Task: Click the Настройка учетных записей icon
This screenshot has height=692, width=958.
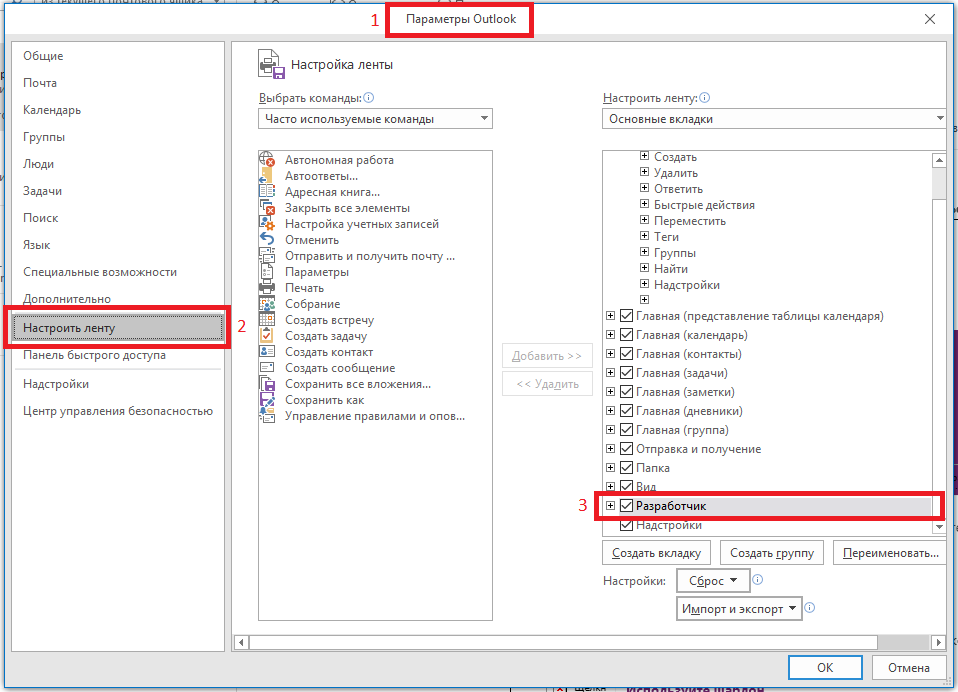Action: tap(267, 224)
